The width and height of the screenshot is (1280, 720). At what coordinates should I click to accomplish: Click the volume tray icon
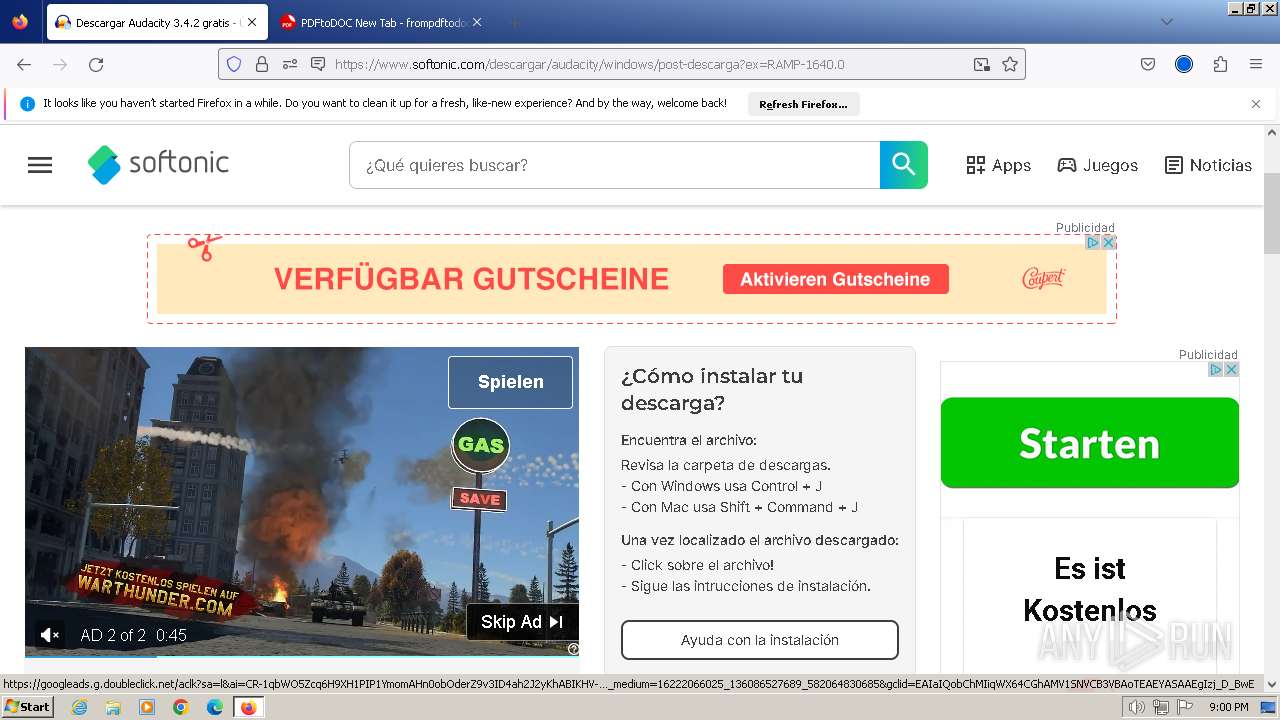1136,707
